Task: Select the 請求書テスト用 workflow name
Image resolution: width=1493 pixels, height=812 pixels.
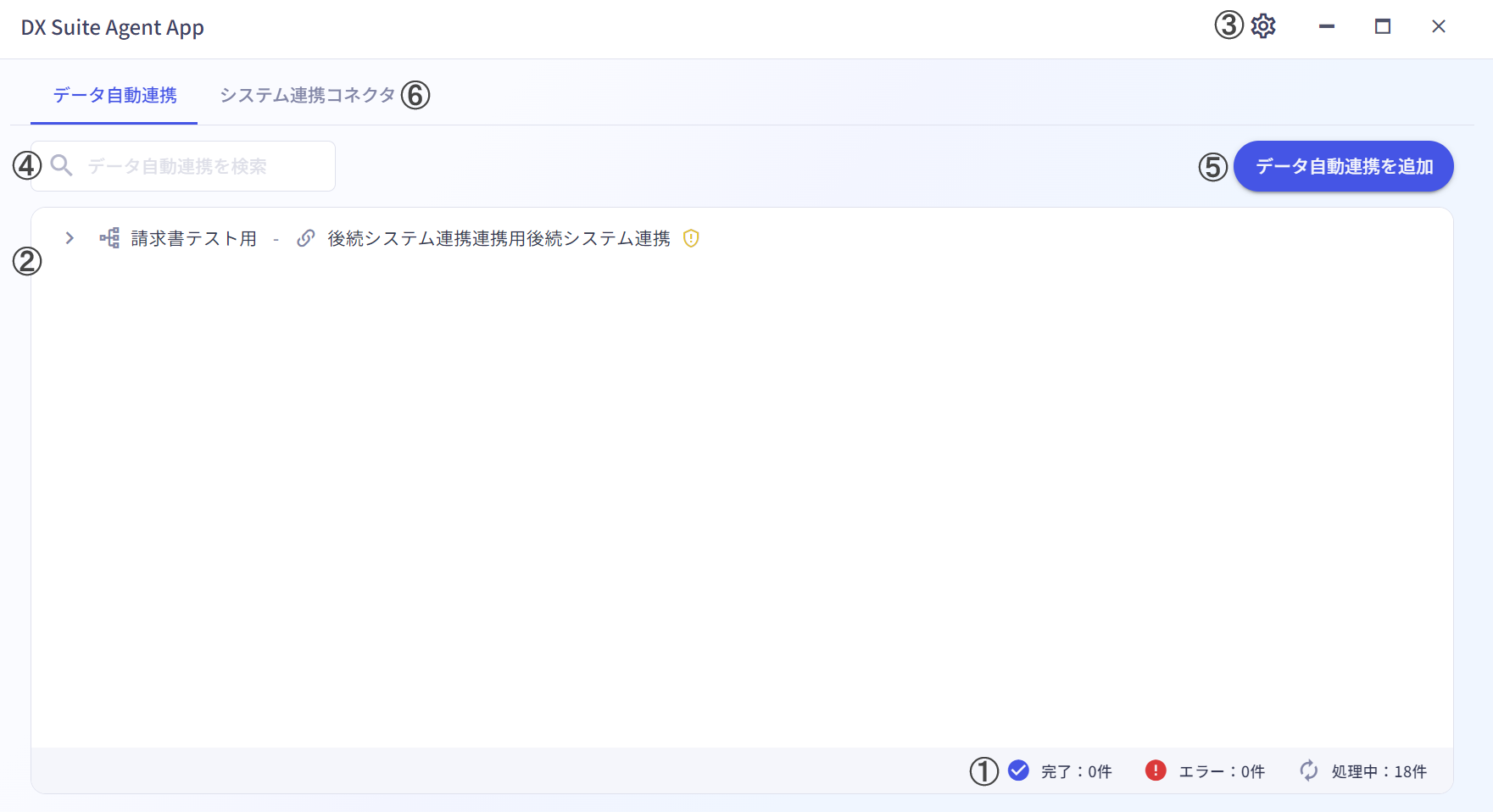Action: [x=193, y=239]
